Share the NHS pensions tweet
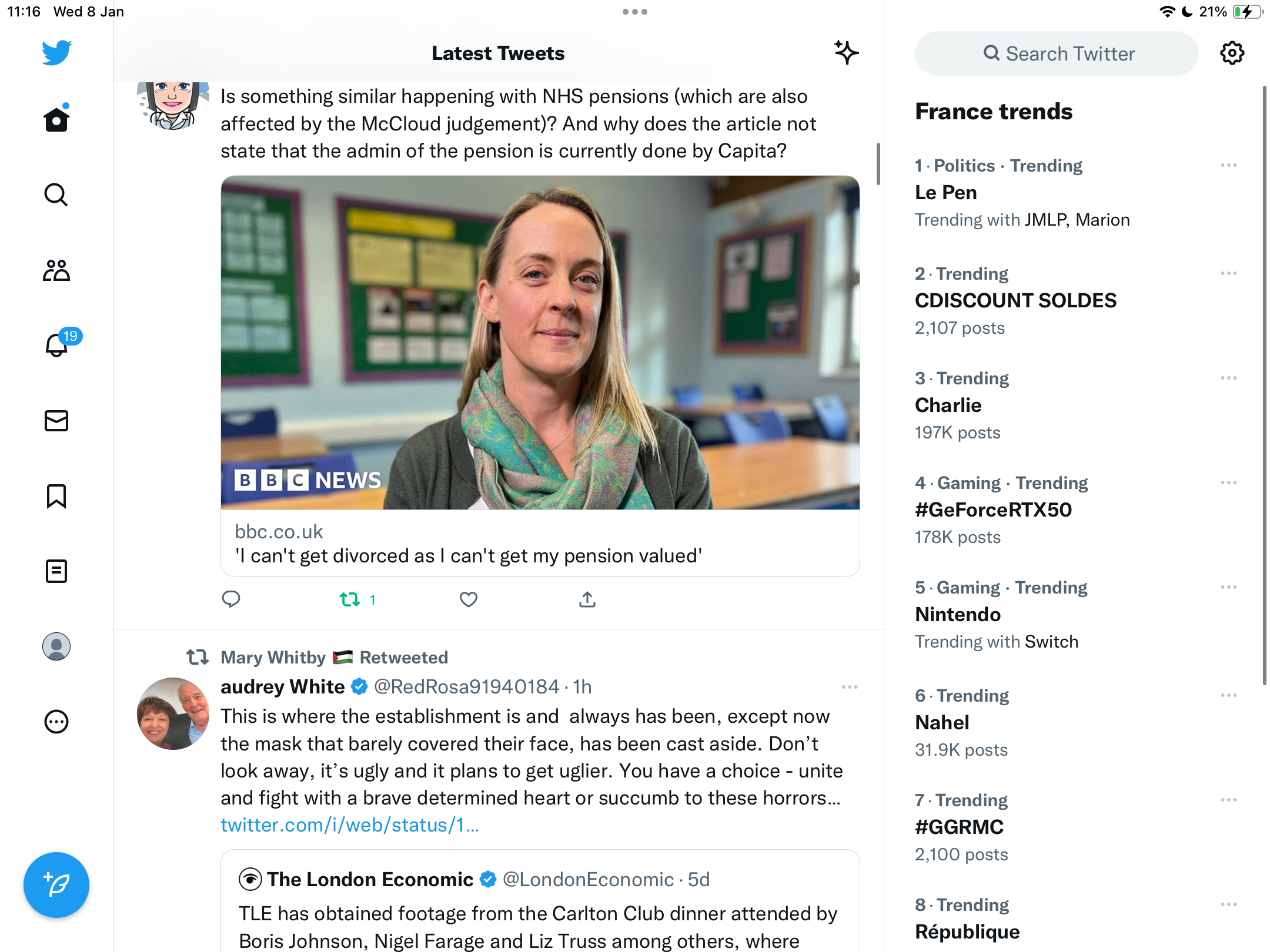 pyautogui.click(x=587, y=599)
